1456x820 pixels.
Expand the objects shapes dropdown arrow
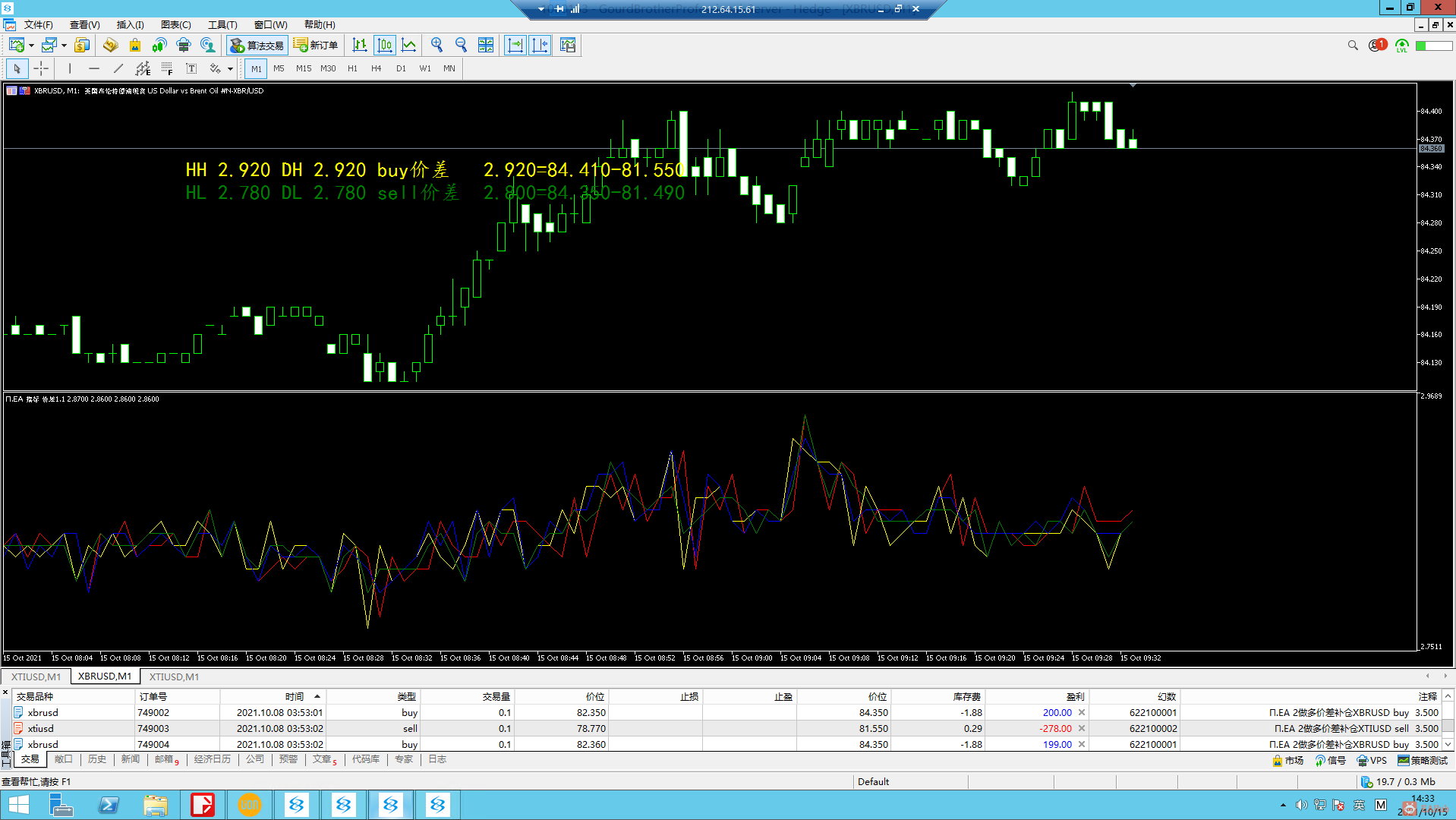point(230,69)
